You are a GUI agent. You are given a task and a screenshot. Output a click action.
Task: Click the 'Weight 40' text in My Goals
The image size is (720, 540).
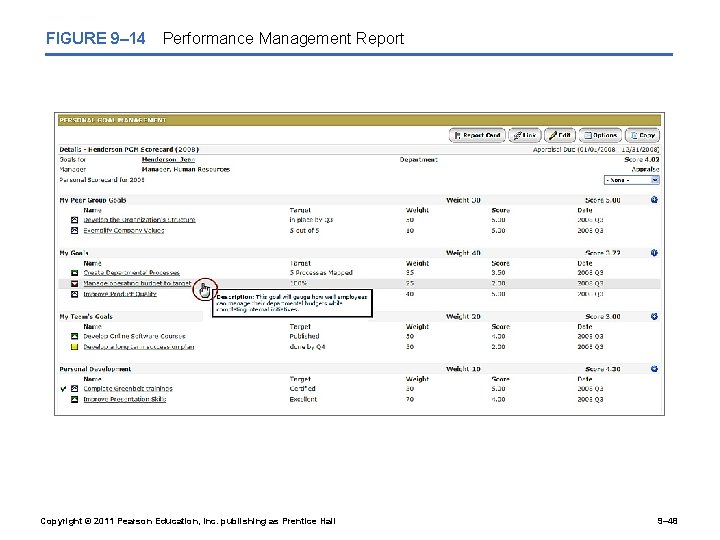click(x=463, y=253)
